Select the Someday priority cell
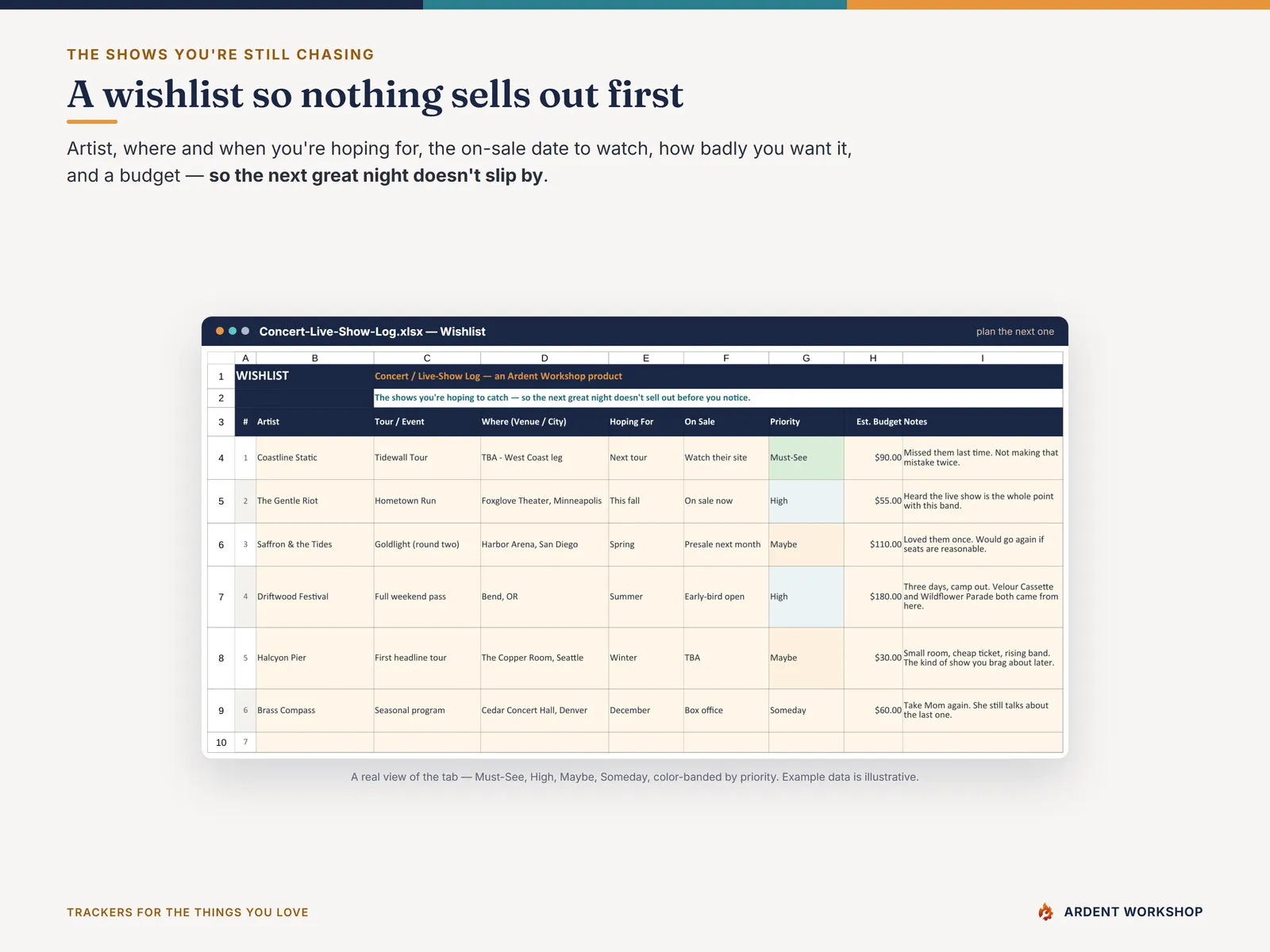 (806, 710)
